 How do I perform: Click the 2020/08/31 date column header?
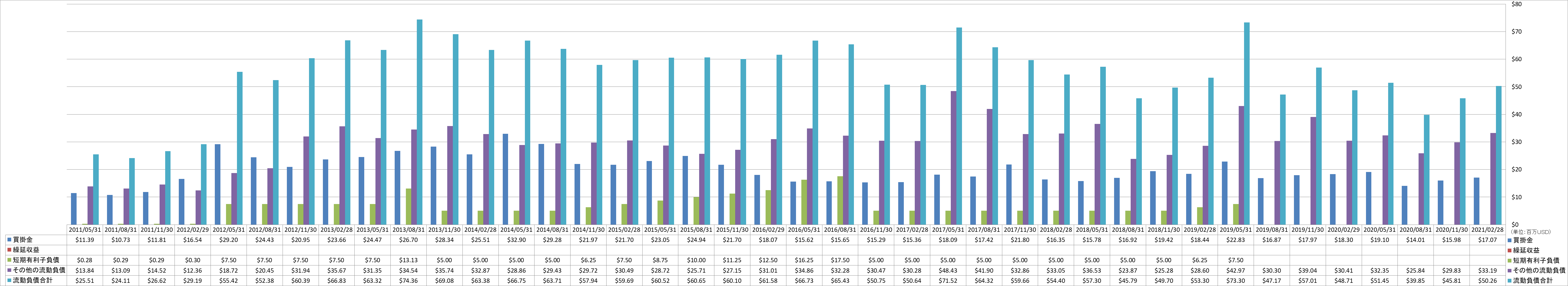(1416, 230)
